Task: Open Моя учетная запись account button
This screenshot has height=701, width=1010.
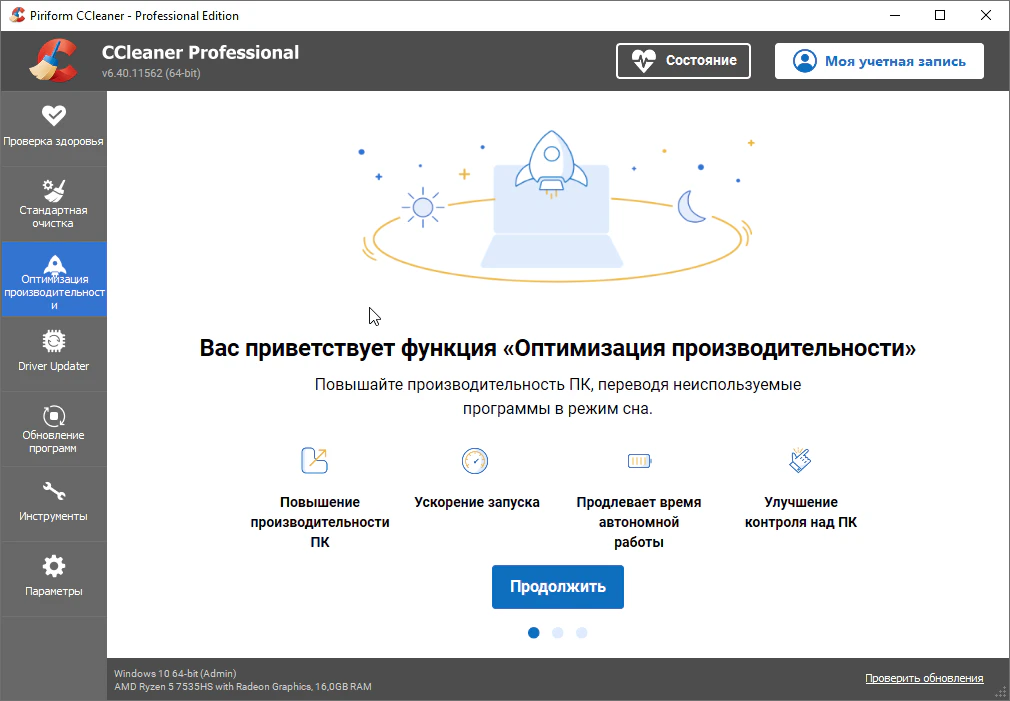Action: point(878,61)
